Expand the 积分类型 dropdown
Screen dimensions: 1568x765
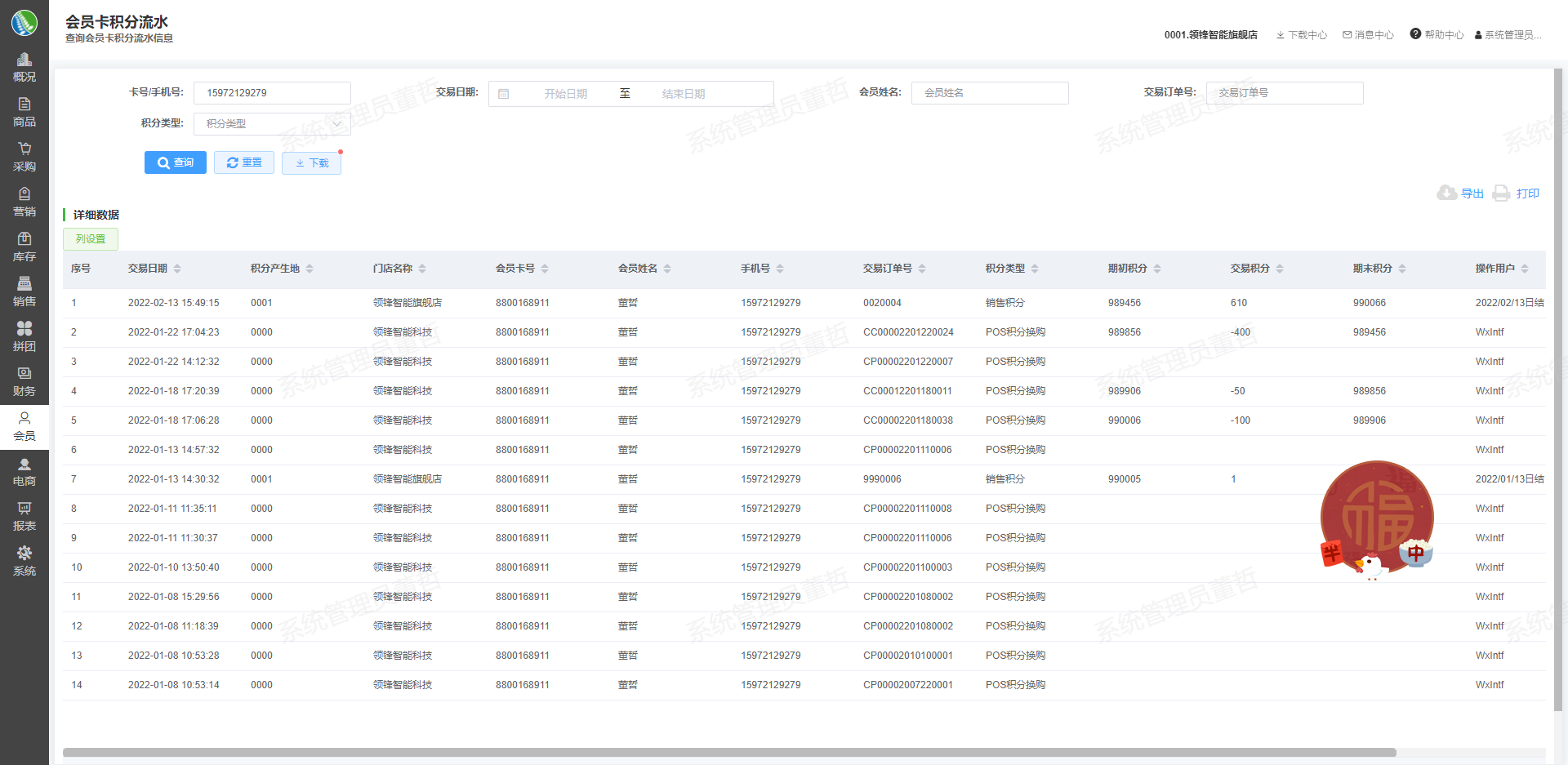(x=272, y=124)
